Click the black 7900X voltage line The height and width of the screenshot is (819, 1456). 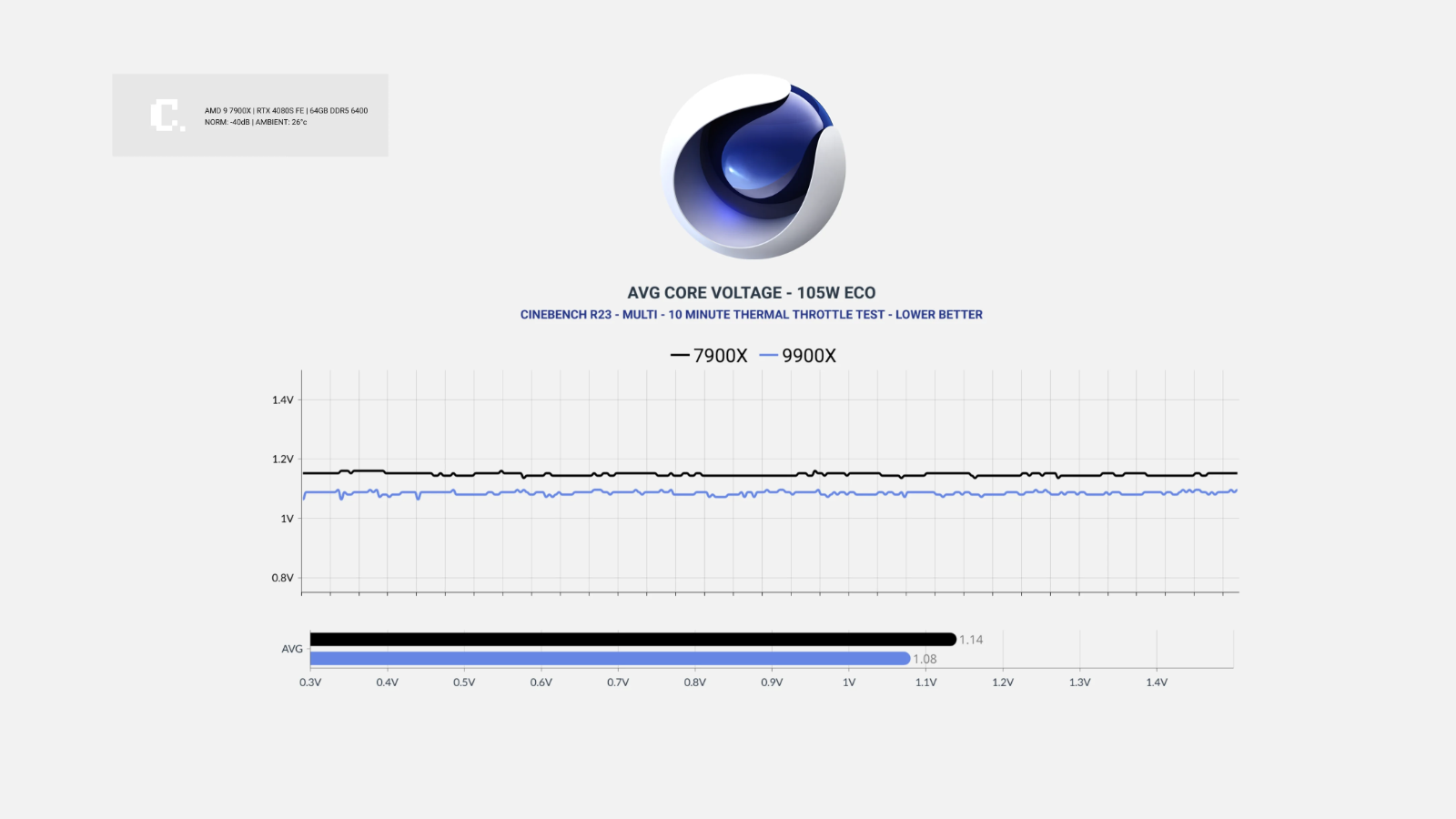click(770, 474)
